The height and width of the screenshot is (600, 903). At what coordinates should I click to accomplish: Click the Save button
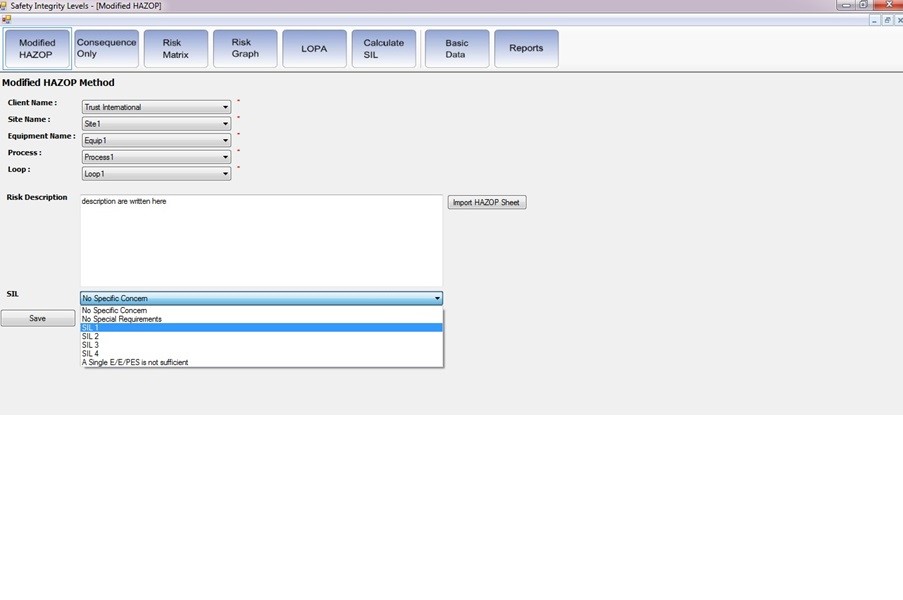(x=37, y=318)
